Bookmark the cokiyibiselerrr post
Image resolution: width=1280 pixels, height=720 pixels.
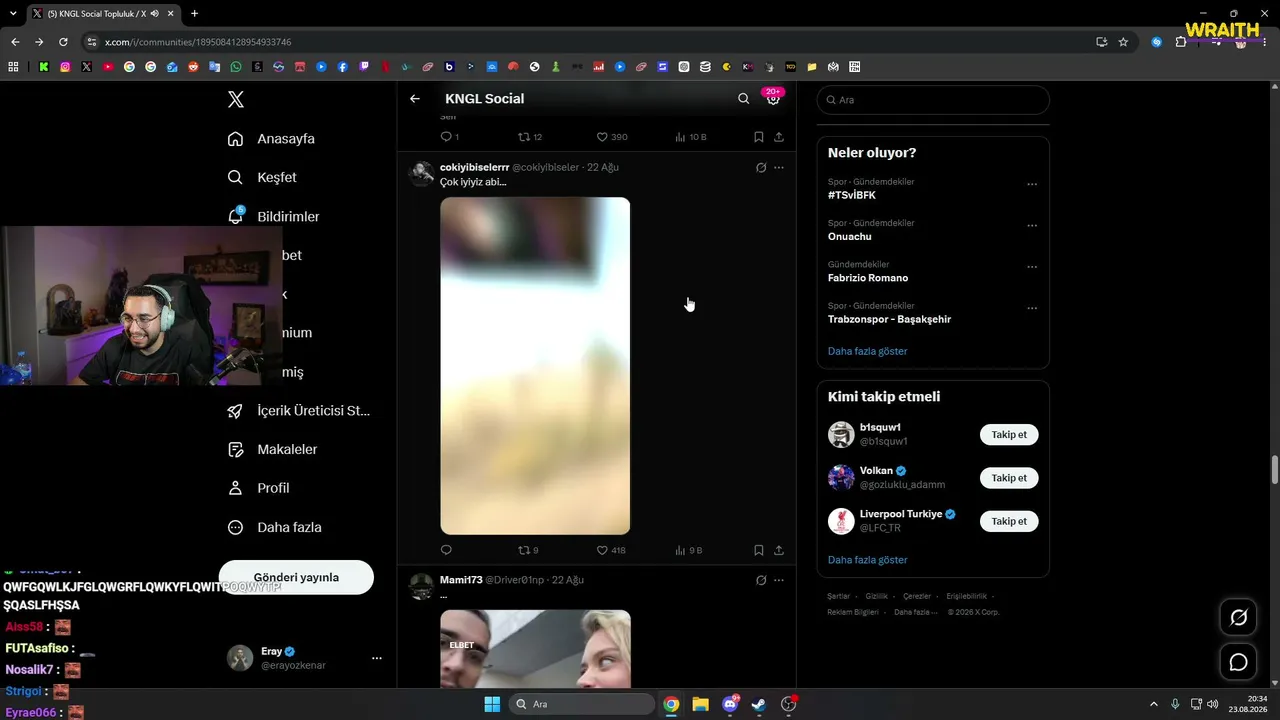[x=759, y=551]
